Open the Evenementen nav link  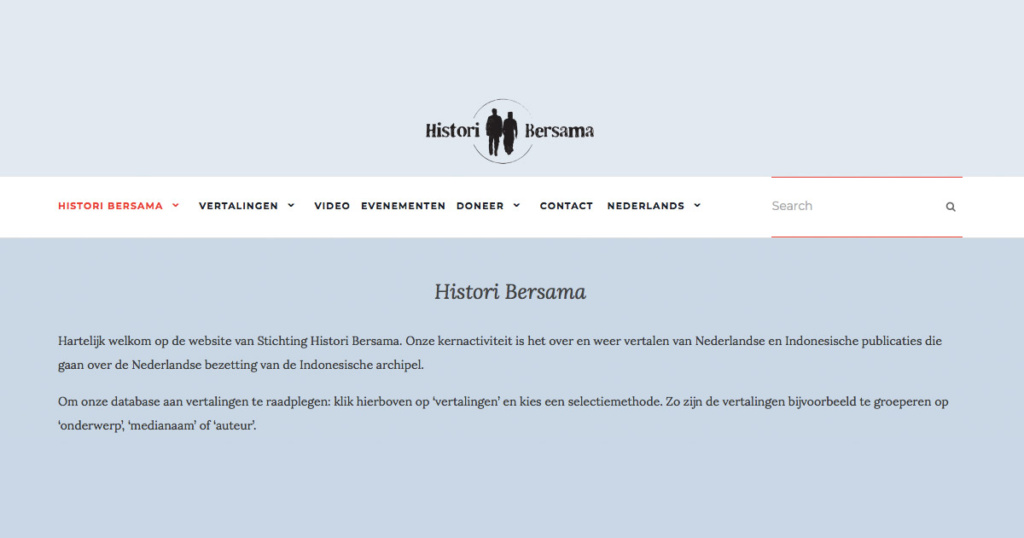coord(403,206)
